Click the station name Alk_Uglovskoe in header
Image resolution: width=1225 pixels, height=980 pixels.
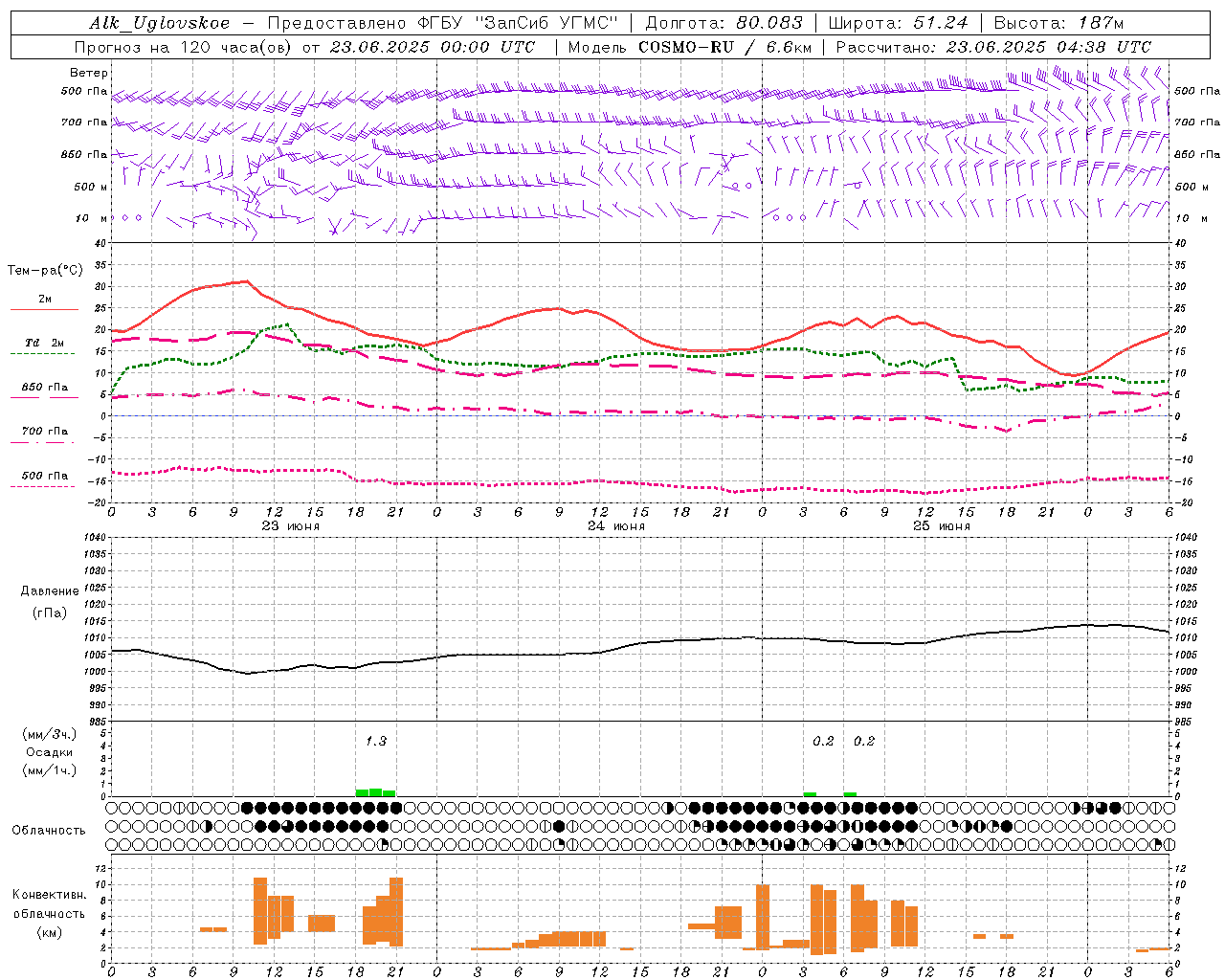pos(160,23)
